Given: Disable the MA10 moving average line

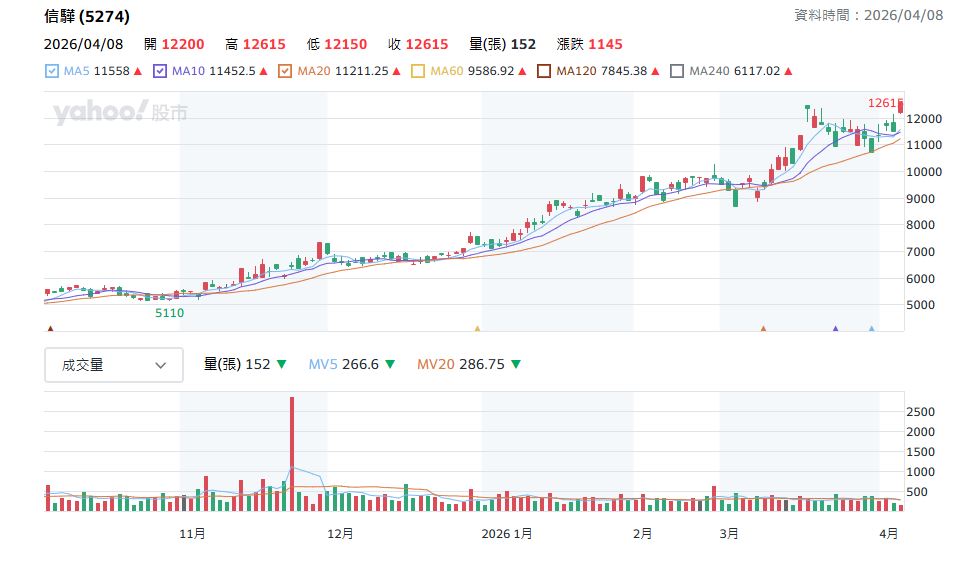Looking at the screenshot, I should (160, 71).
